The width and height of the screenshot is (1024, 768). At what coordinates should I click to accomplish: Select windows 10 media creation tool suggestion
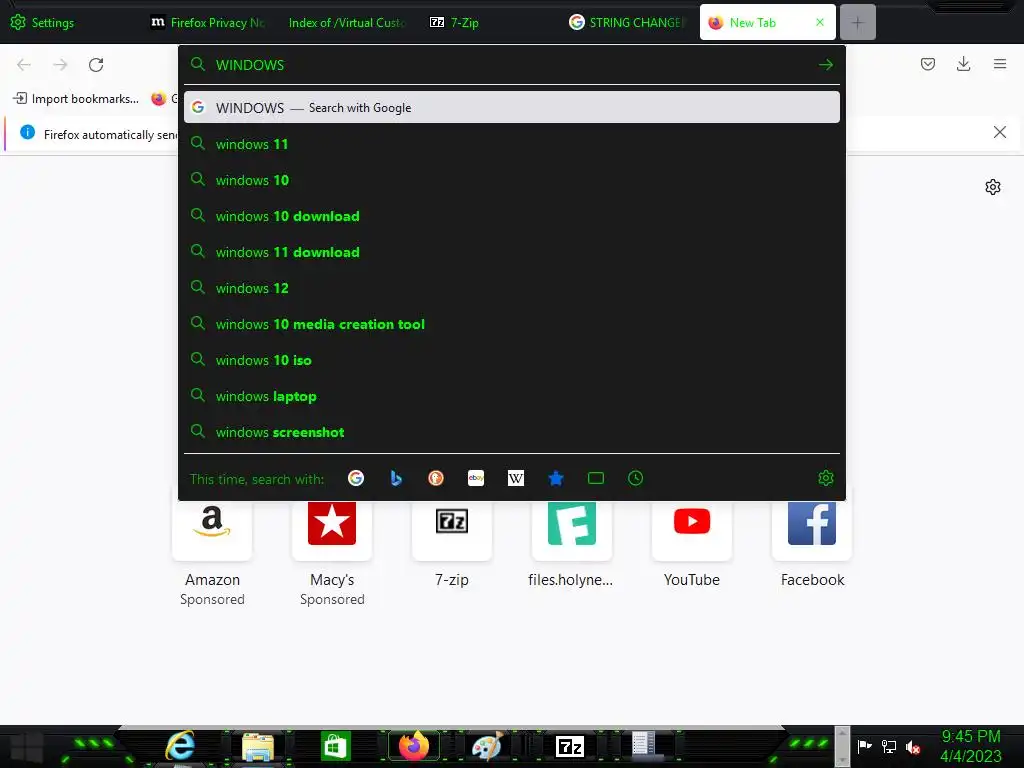tap(512, 324)
